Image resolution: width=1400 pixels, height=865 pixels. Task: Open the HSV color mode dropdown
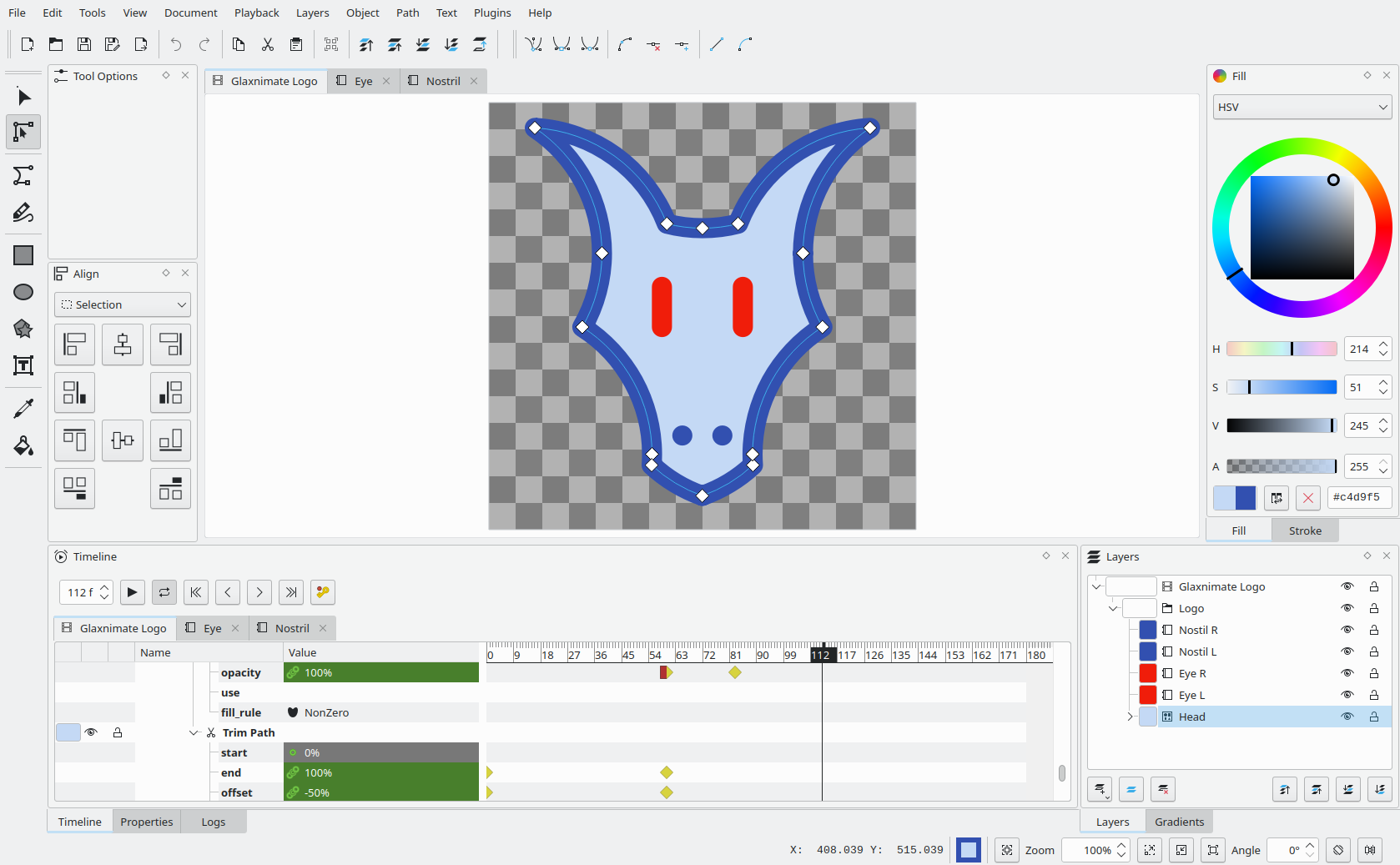pyautogui.click(x=1301, y=107)
